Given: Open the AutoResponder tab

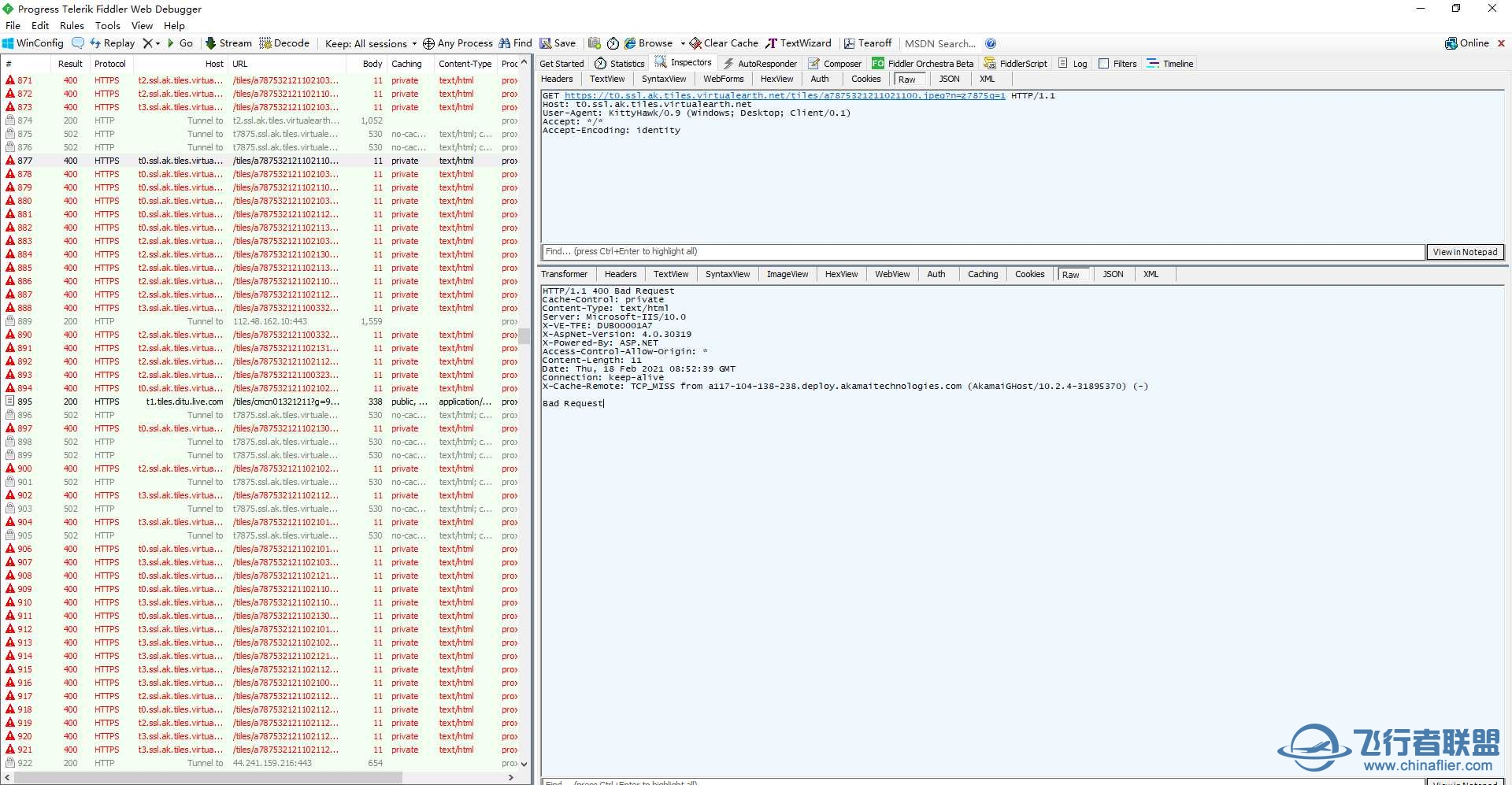Looking at the screenshot, I should [x=760, y=64].
